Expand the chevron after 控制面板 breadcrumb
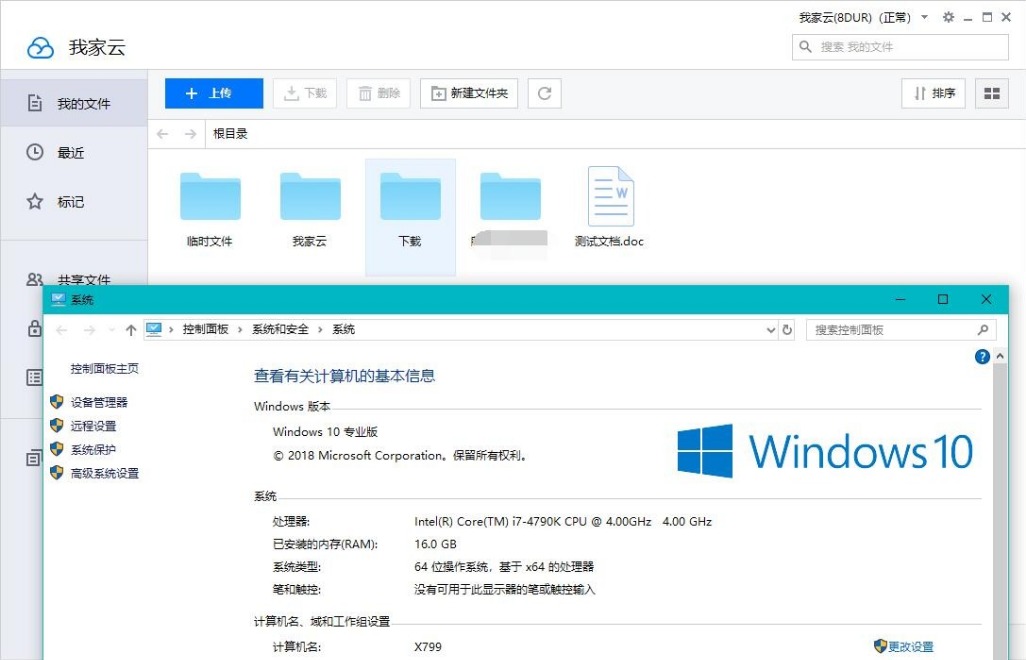 coord(240,330)
